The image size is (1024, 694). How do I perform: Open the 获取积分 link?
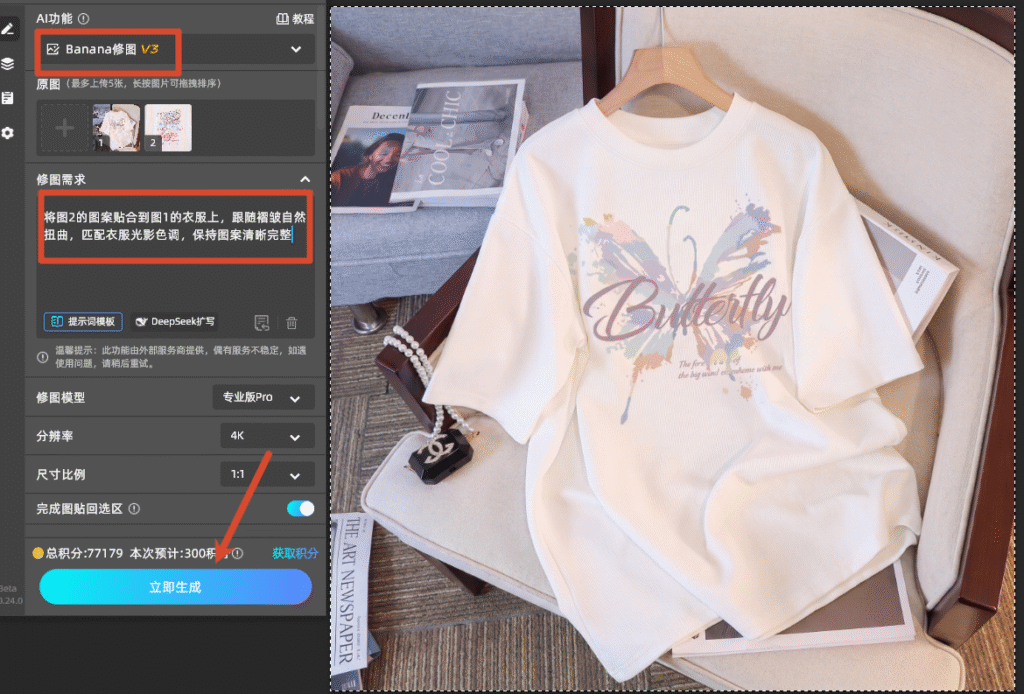coord(295,553)
